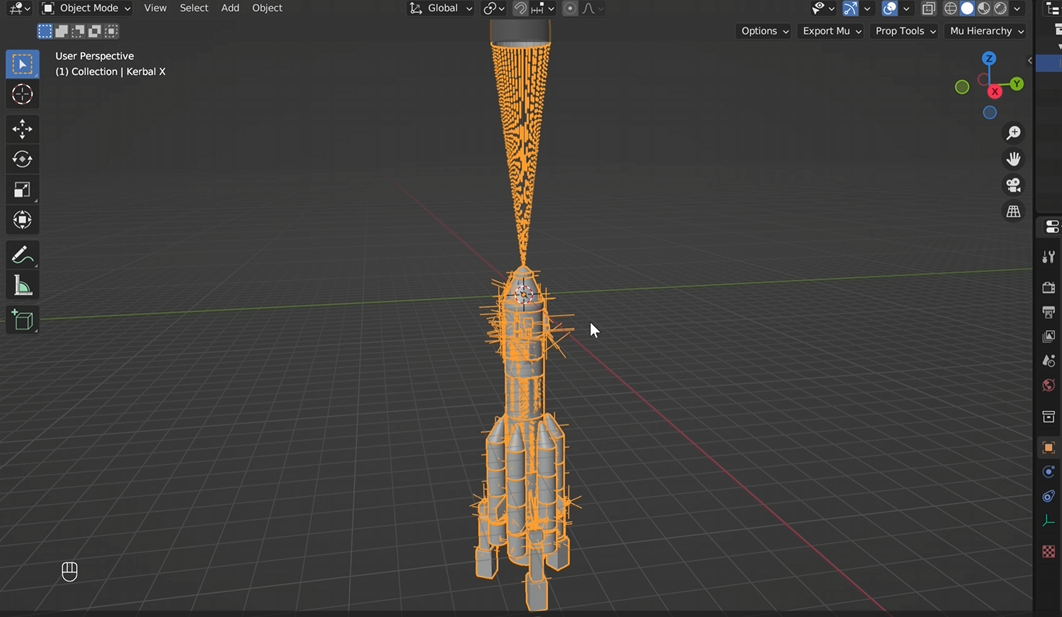Screen dimensions: 1062x617
Task: Open the Select menu
Action: pos(194,8)
